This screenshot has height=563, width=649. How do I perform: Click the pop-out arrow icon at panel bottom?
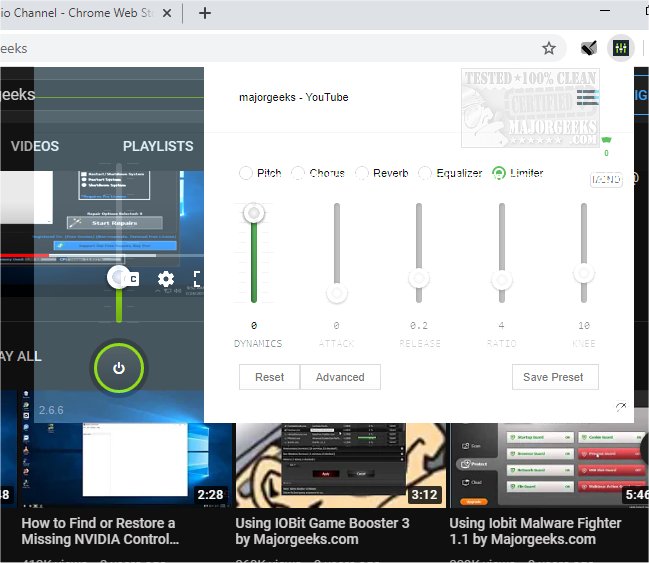620,407
